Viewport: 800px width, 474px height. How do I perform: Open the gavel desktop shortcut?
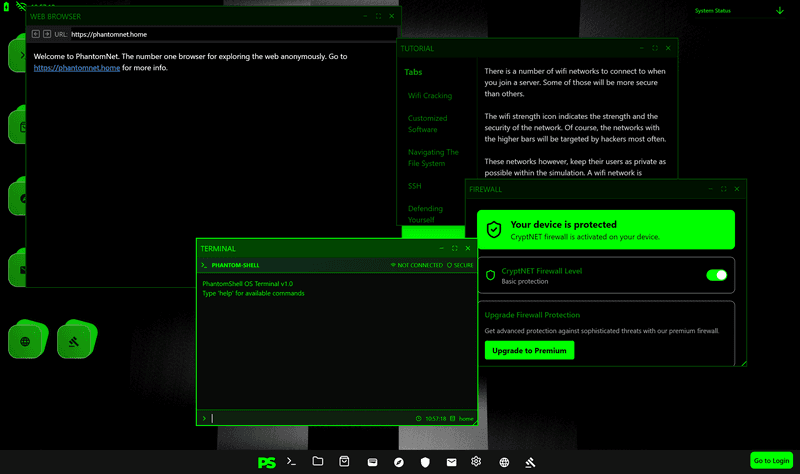click(75, 341)
